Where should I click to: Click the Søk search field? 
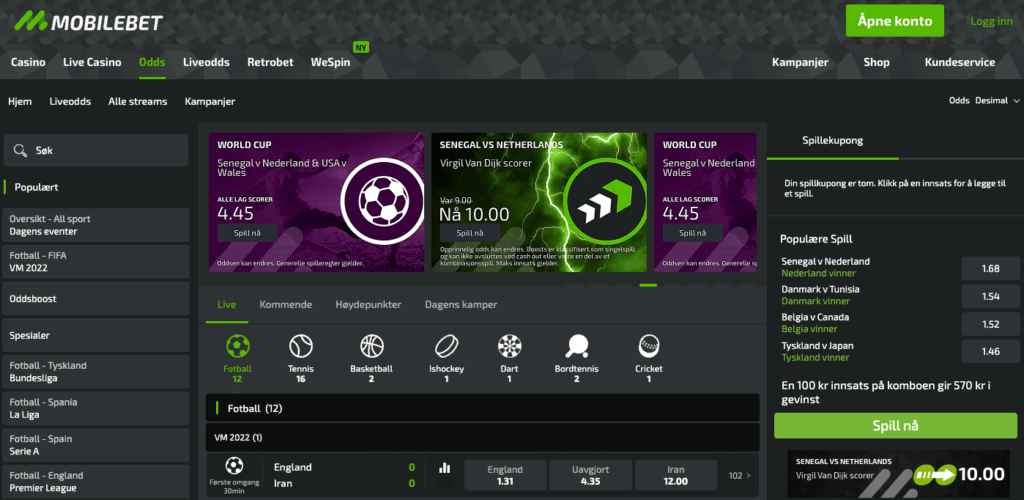(96, 150)
